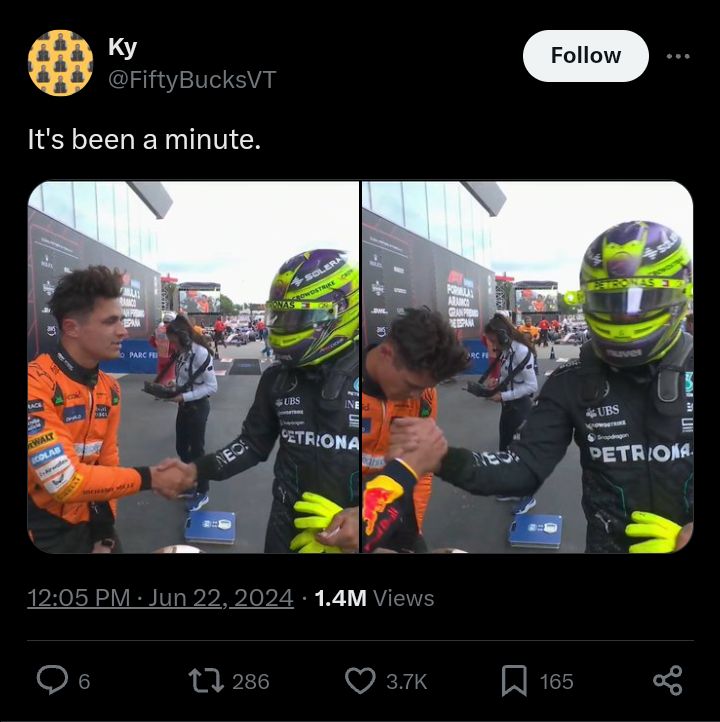Click the 3.7K likes count
The height and width of the screenshot is (722, 720).
pos(406,681)
